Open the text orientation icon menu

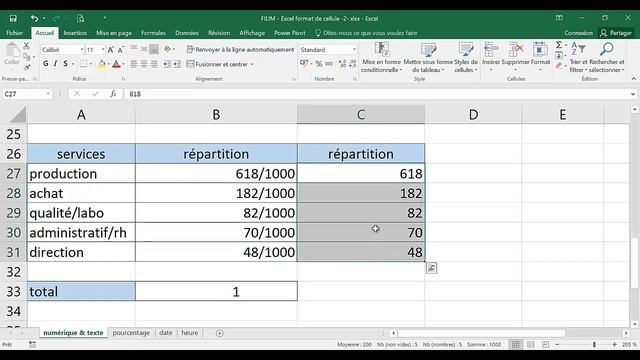coord(168,49)
